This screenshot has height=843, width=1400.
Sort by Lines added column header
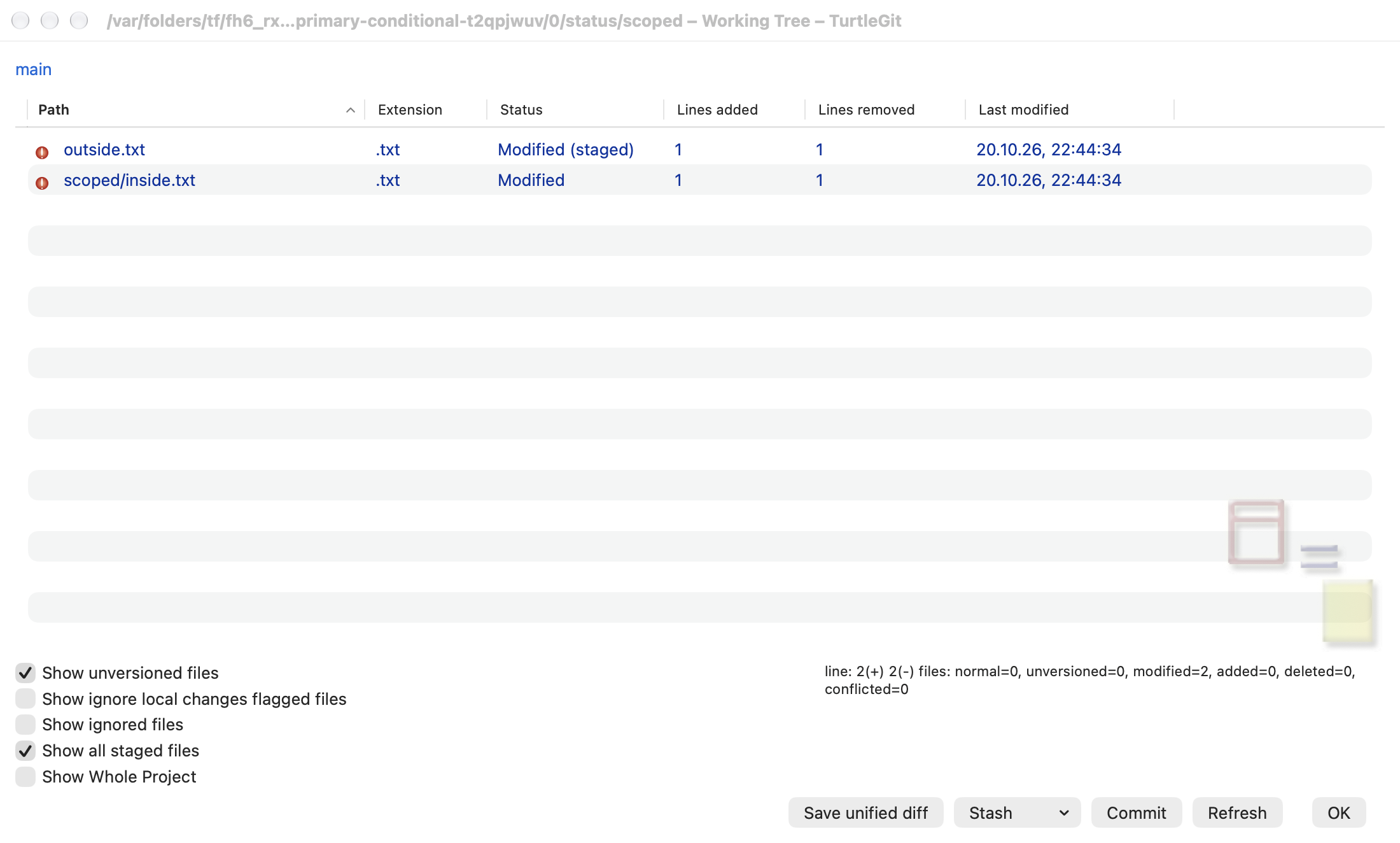[734, 110]
